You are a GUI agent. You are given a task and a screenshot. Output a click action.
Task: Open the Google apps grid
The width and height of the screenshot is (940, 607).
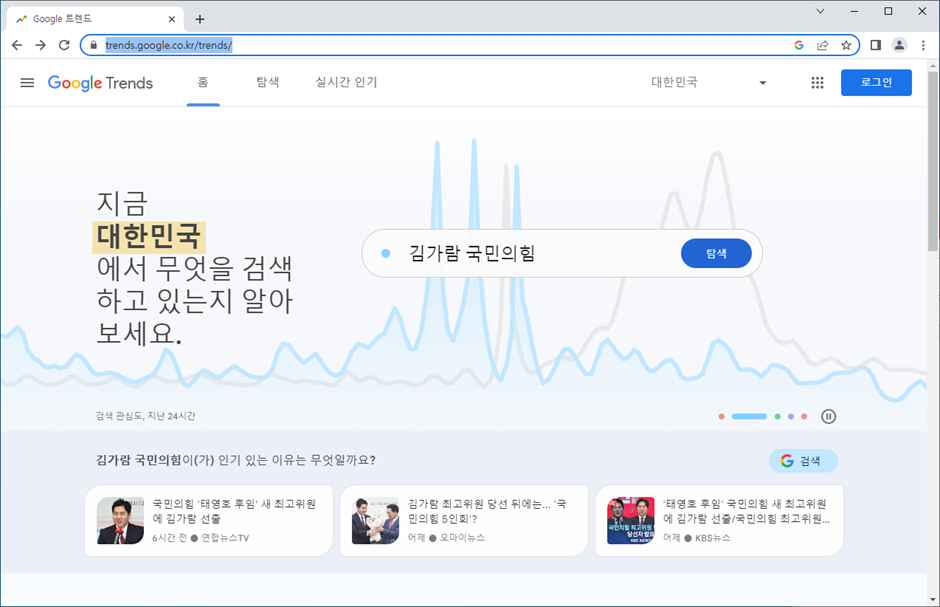[x=817, y=83]
